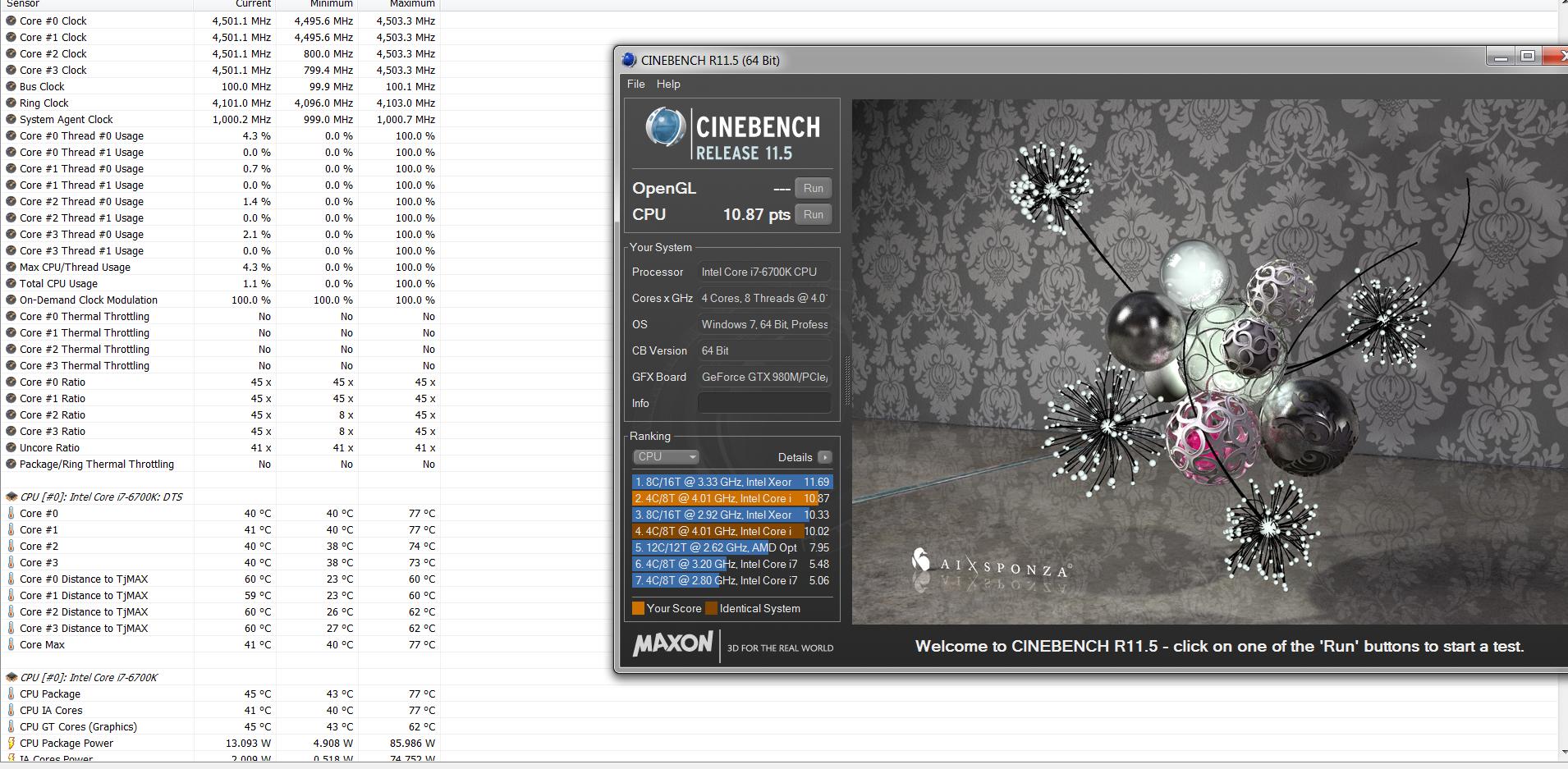This screenshot has height=769, width=1568.
Task: Select the Core #3 Thermal Throttling row label
Action: tap(85, 365)
